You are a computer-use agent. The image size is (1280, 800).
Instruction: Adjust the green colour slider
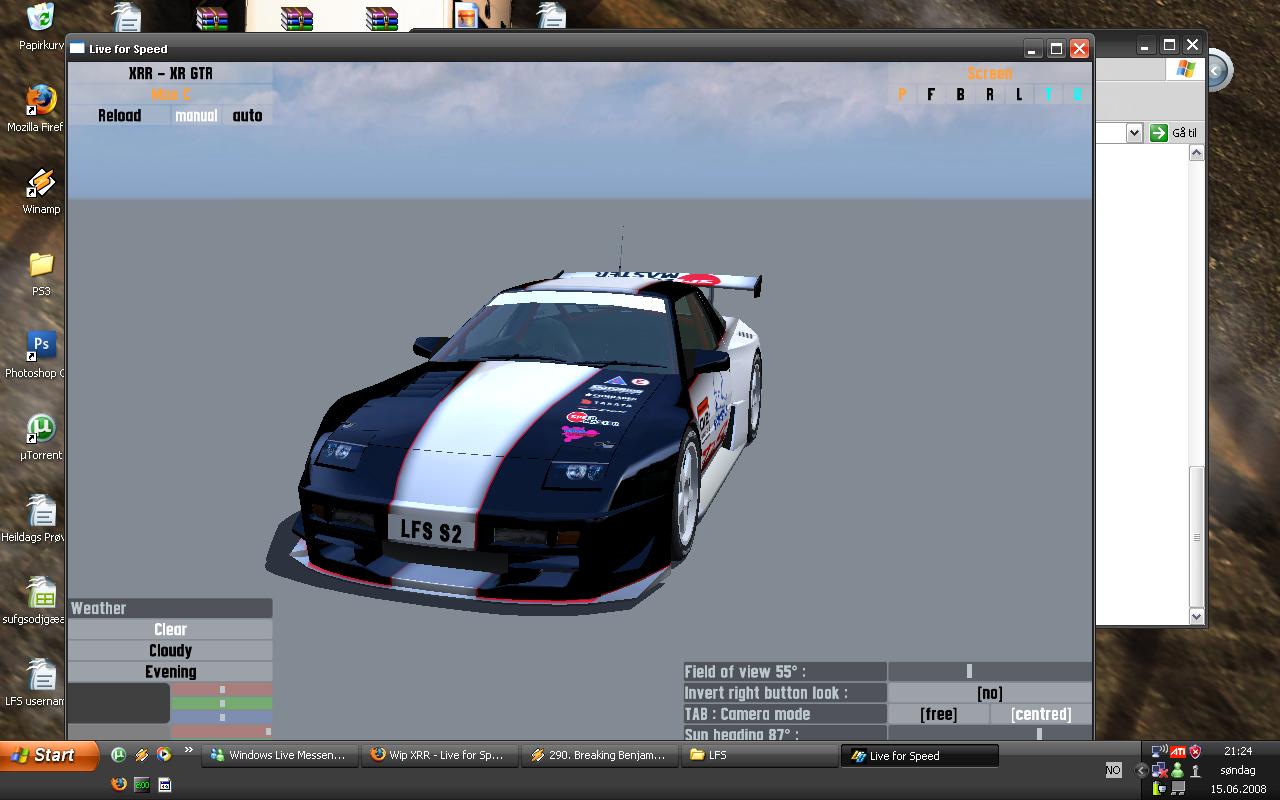tap(221, 704)
